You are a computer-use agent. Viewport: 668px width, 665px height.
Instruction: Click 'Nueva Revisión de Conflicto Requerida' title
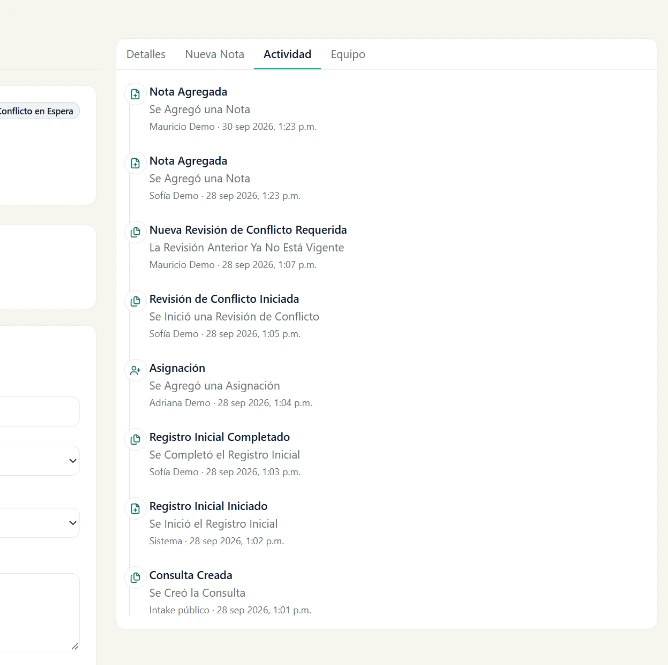[248, 230]
